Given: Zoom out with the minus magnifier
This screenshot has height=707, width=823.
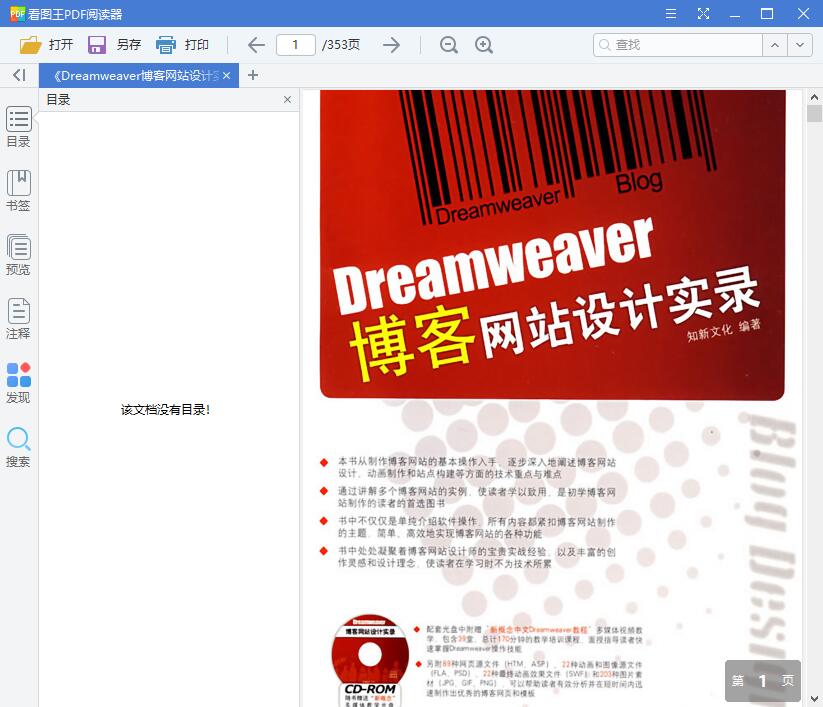Looking at the screenshot, I should click(449, 45).
